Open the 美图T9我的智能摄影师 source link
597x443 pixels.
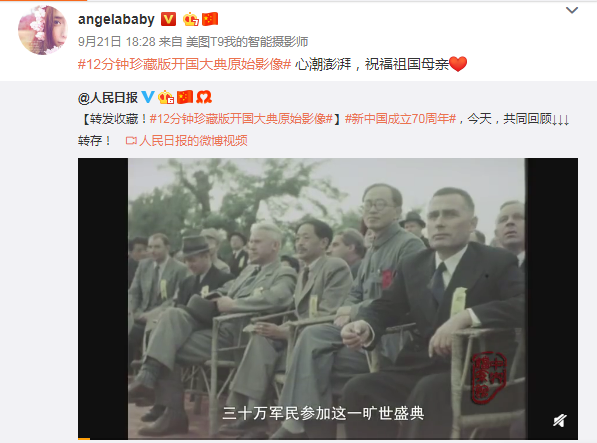tap(247, 41)
